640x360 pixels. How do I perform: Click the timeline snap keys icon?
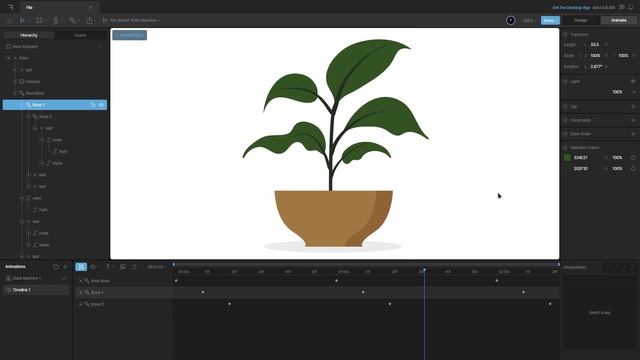(108, 267)
